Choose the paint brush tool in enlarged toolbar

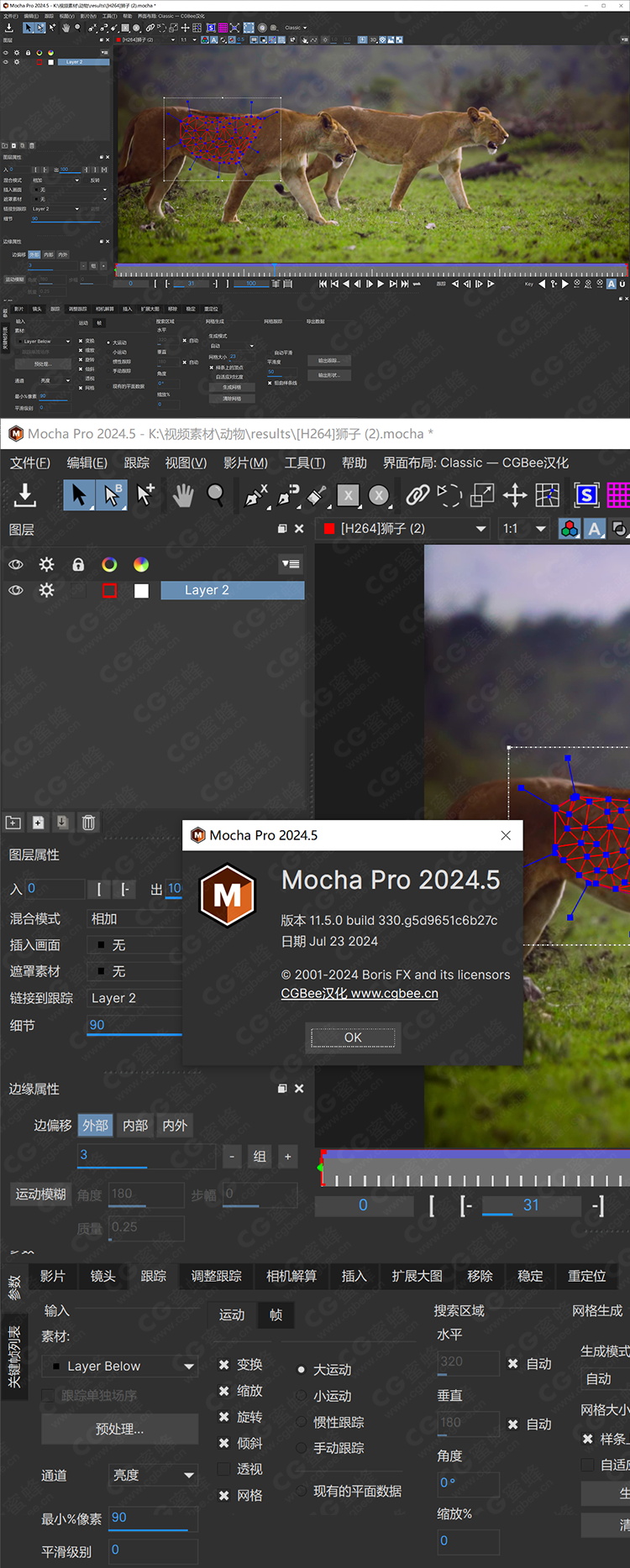pos(318,495)
